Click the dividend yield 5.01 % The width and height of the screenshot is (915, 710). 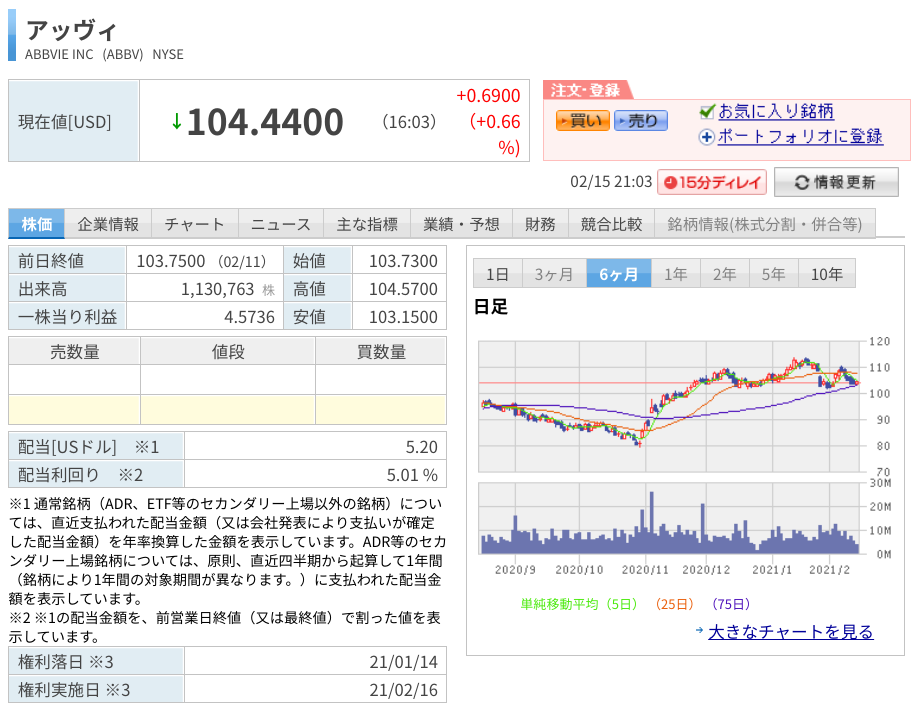412,475
